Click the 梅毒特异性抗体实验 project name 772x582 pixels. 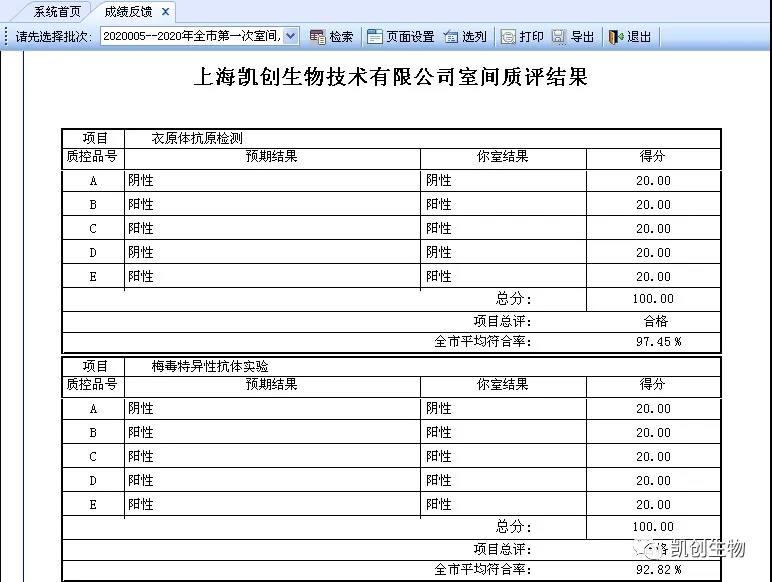(210, 366)
